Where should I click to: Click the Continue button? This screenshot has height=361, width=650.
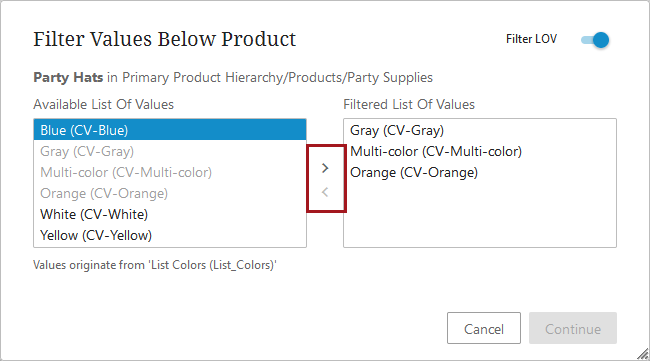[x=573, y=328]
